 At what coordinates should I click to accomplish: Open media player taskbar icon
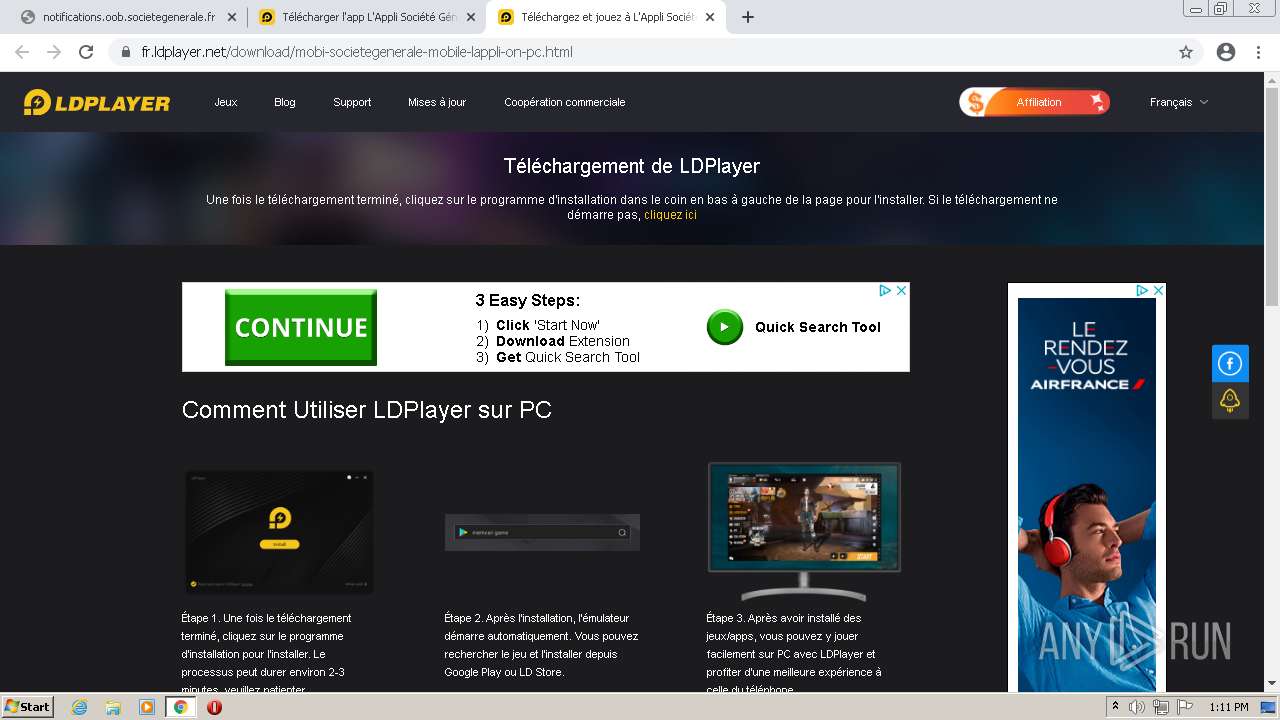tap(147, 707)
